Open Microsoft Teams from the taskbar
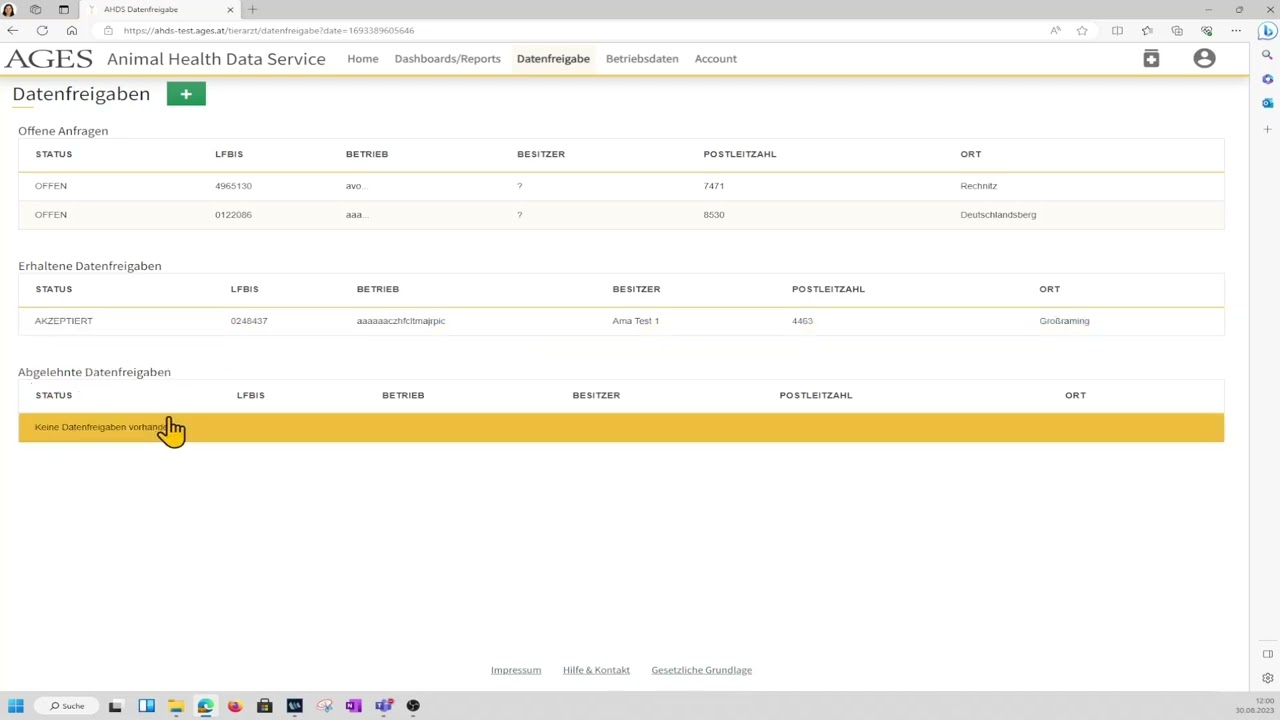 [383, 706]
